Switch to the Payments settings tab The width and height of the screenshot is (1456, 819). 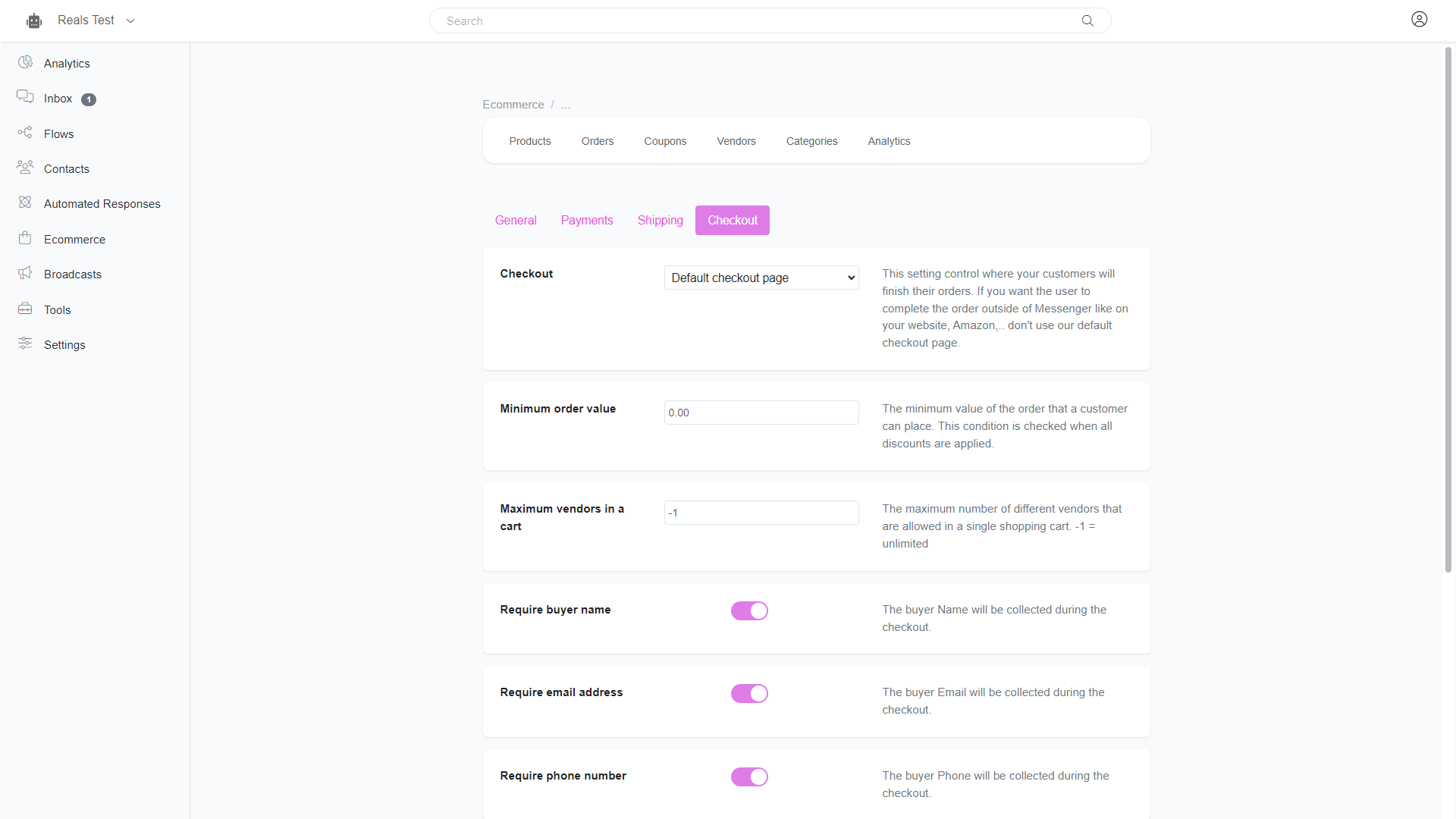586,221
